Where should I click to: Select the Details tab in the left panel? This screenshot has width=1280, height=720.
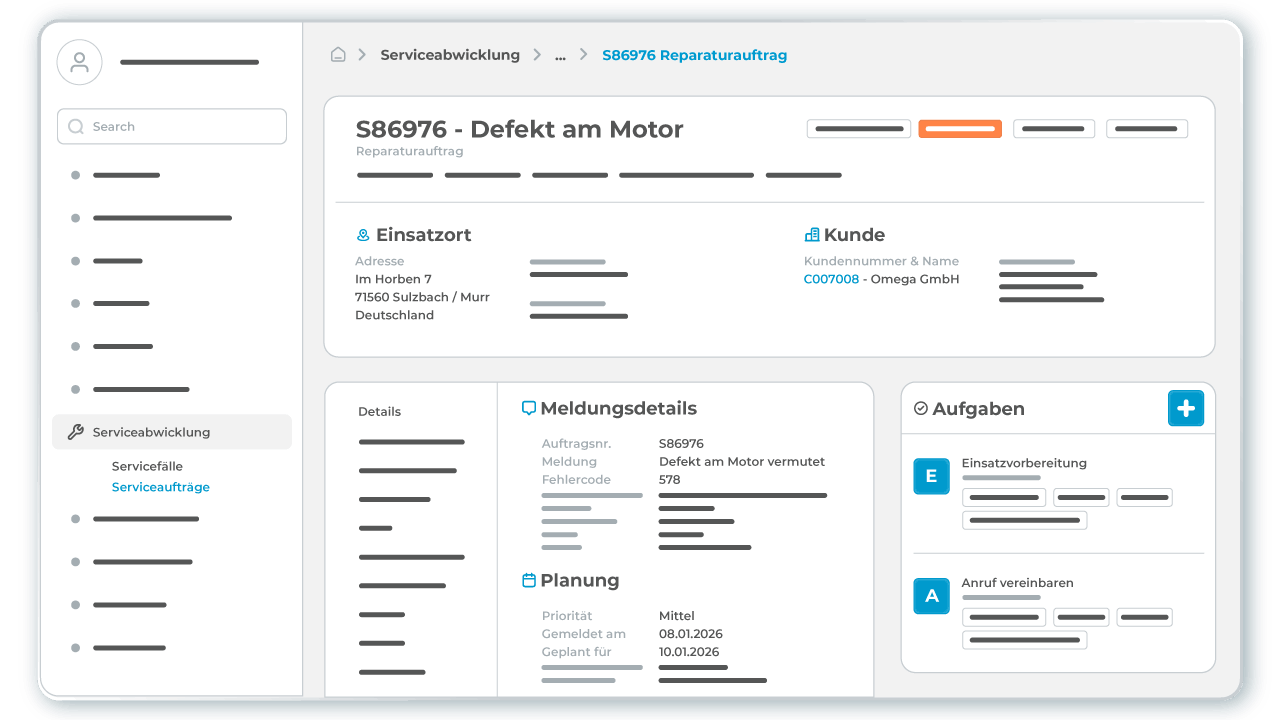378,411
